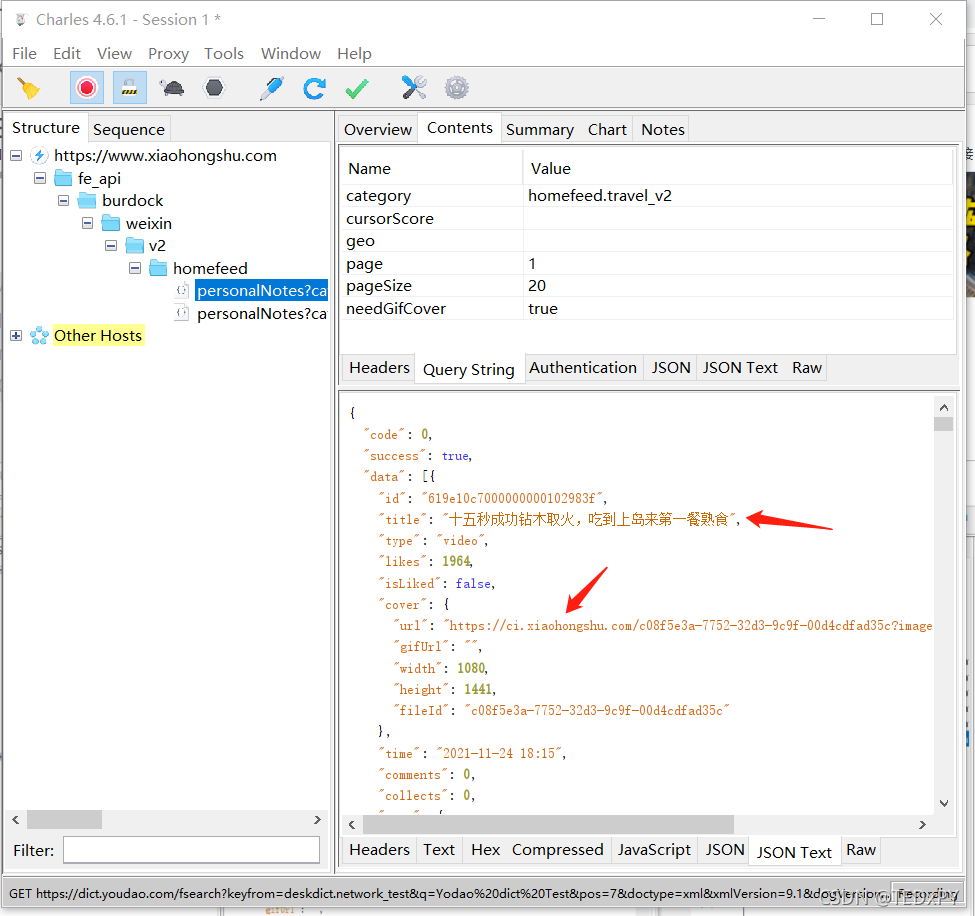The image size is (975, 916).
Task: Open response Text tab
Action: point(439,849)
